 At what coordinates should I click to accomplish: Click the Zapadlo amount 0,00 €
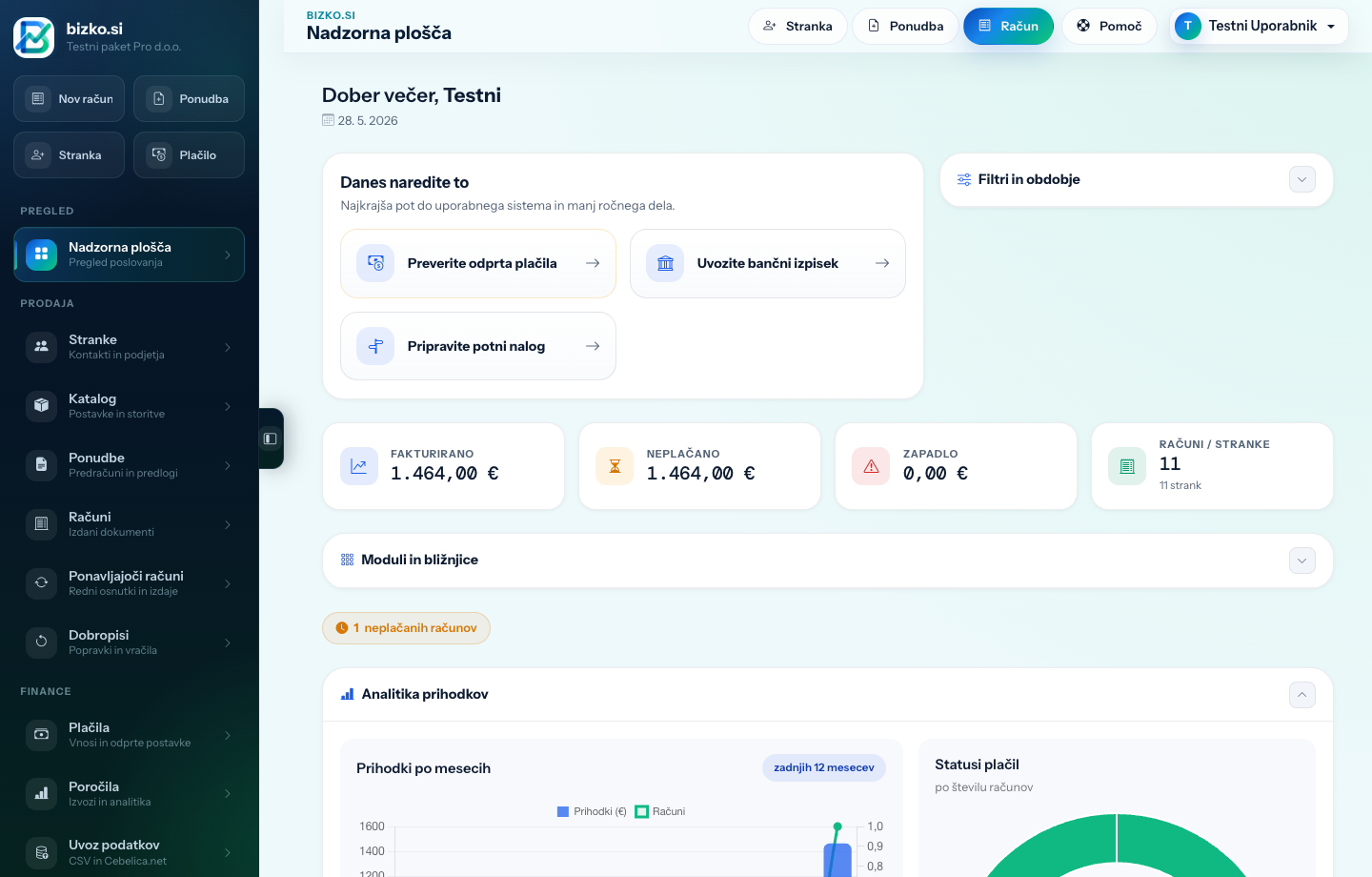(x=936, y=473)
